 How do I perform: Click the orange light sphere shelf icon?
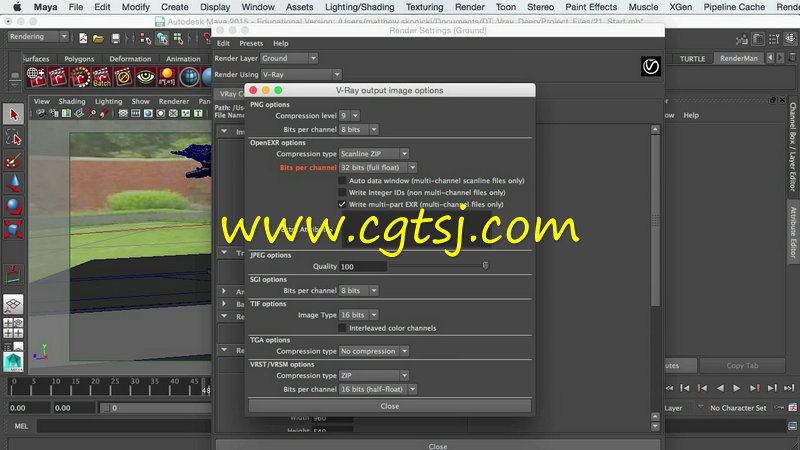(x=167, y=77)
